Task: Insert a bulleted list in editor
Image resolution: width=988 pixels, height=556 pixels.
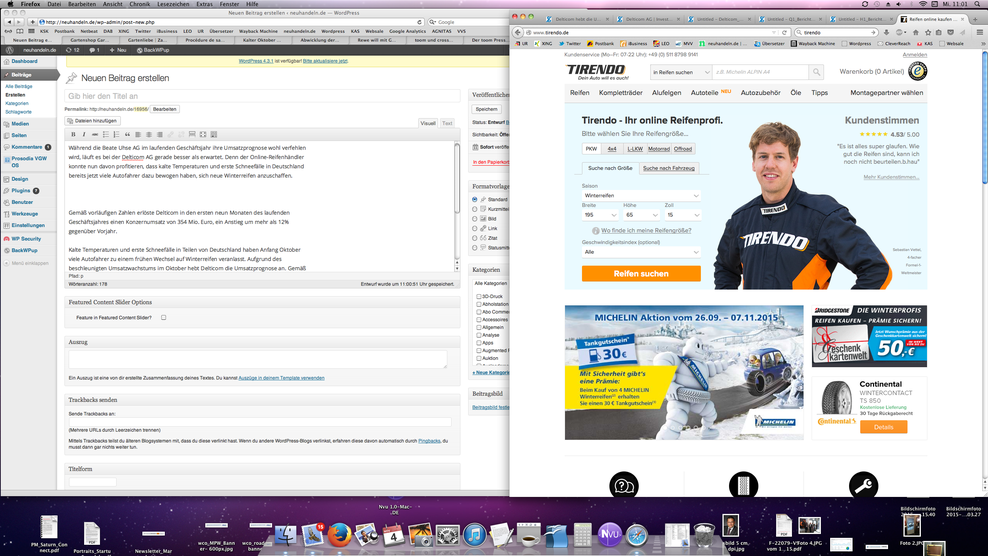Action: 106,134
